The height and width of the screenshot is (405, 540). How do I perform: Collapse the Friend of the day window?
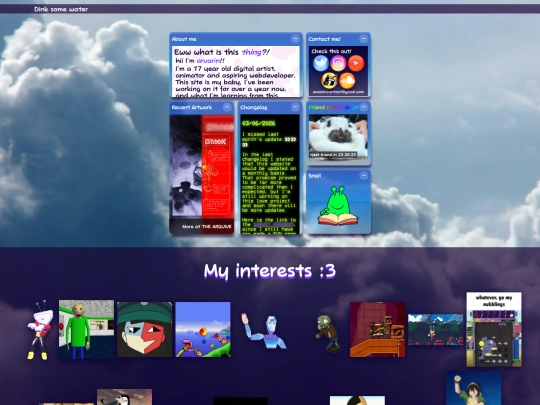point(363,107)
